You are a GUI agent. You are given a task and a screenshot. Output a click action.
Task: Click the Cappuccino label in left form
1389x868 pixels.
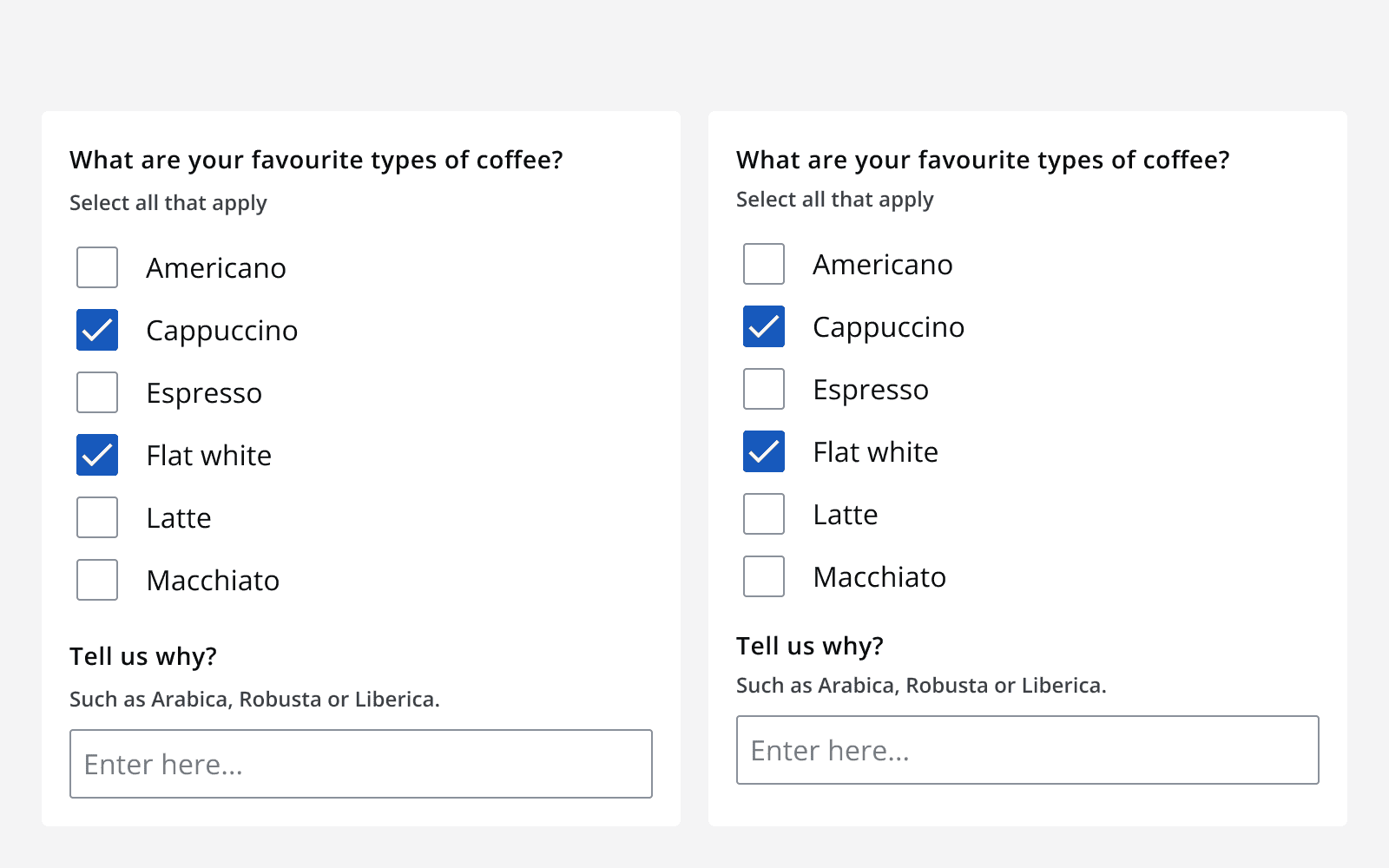(x=222, y=330)
